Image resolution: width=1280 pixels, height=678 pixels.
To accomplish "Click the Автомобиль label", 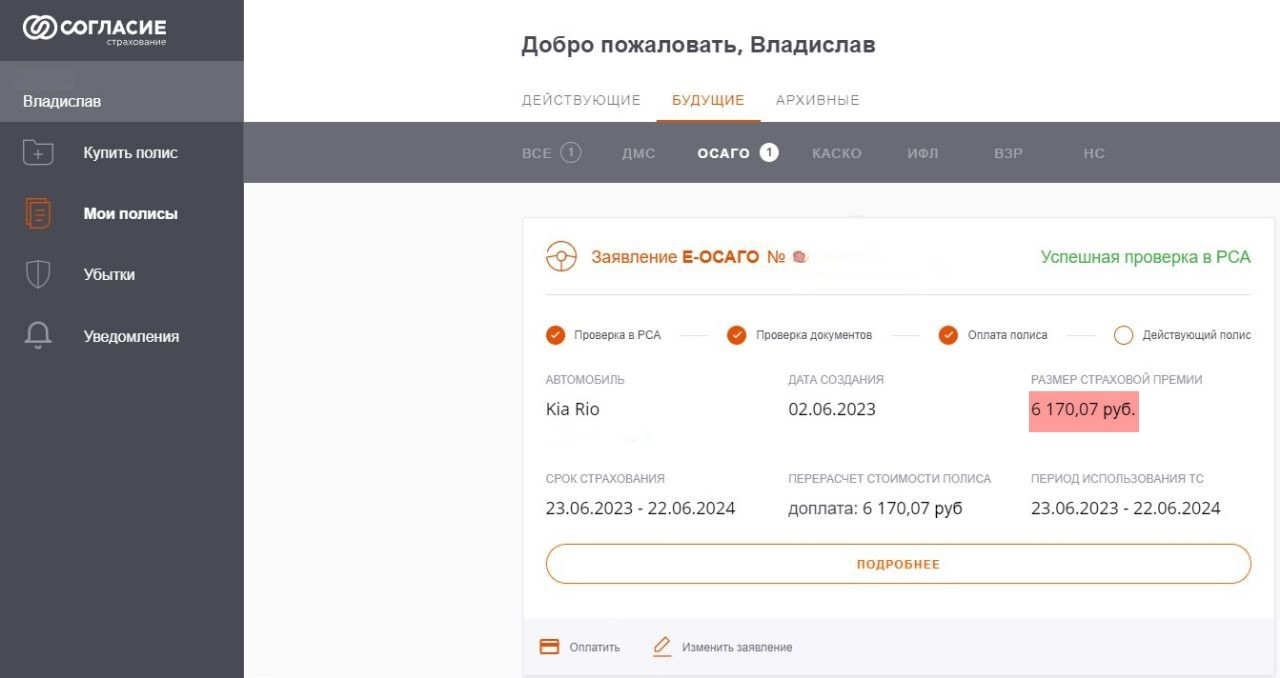I will click(x=585, y=380).
